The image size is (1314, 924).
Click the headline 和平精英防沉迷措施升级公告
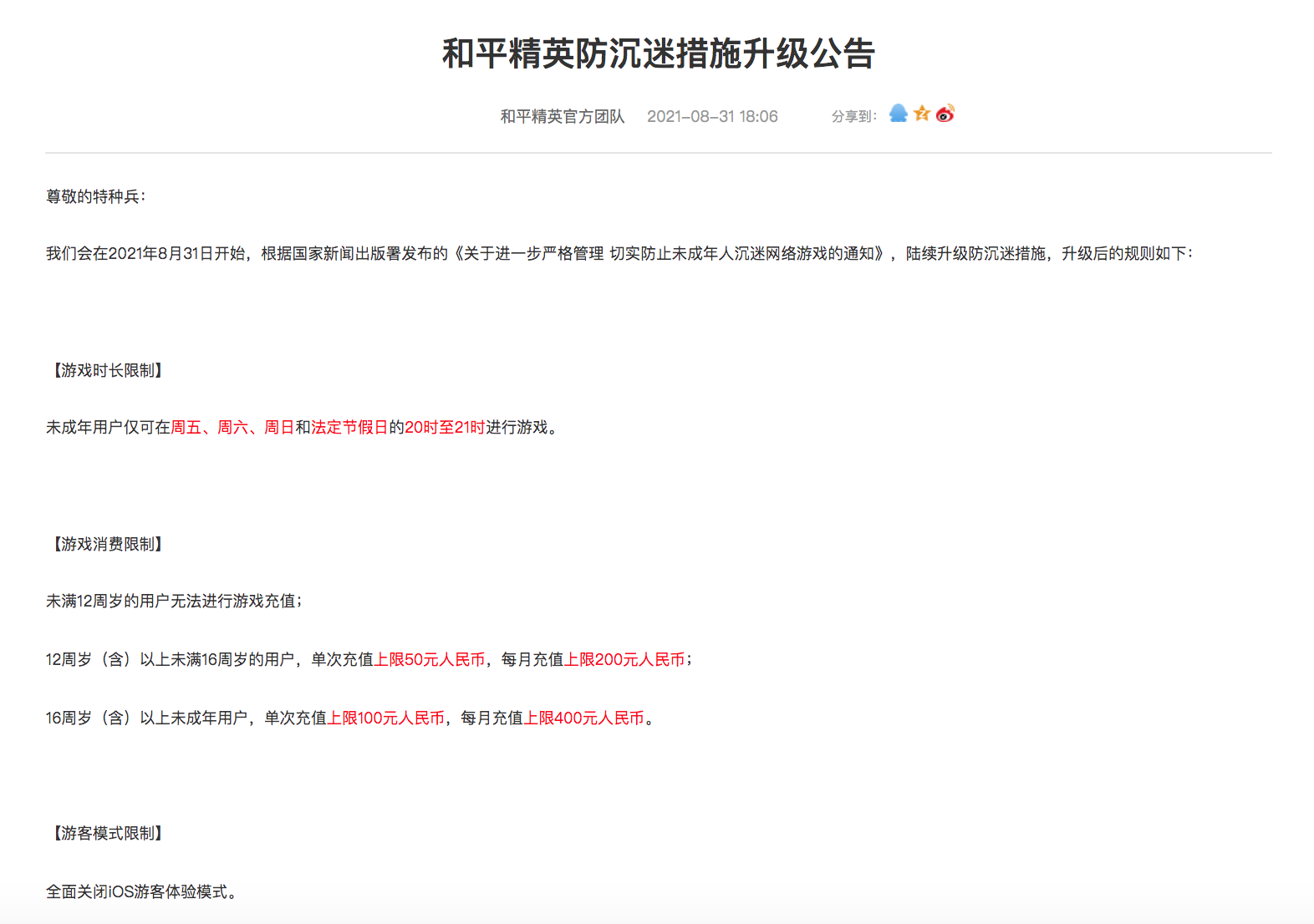[658, 53]
